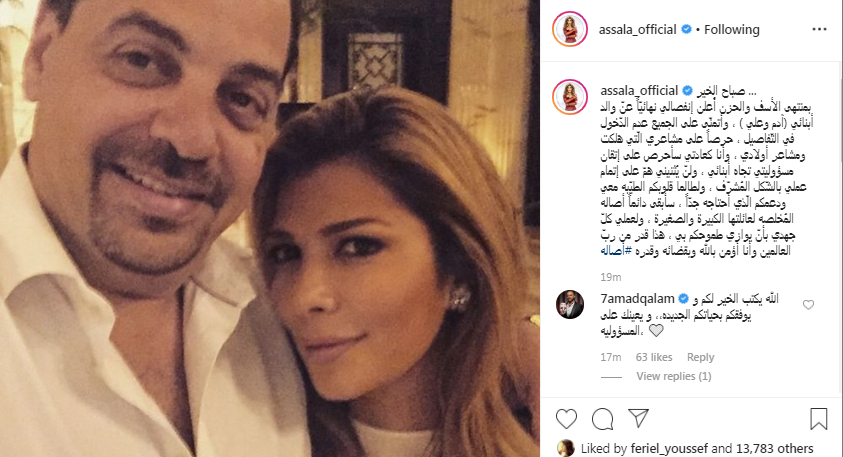Open 7amadqalam profile avatar
The height and width of the screenshot is (457, 843).
[x=570, y=304]
